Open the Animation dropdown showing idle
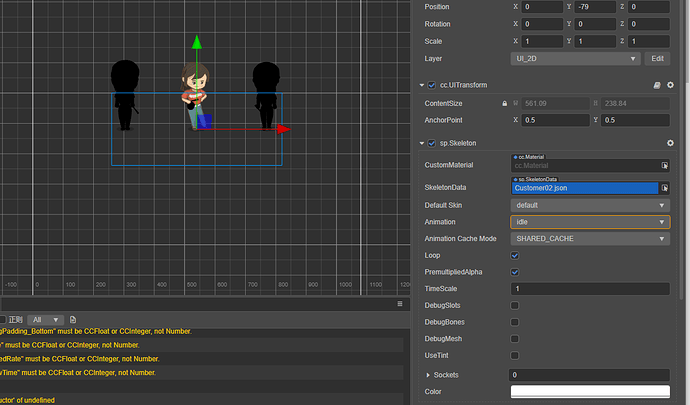The width and height of the screenshot is (690, 405). 589,221
